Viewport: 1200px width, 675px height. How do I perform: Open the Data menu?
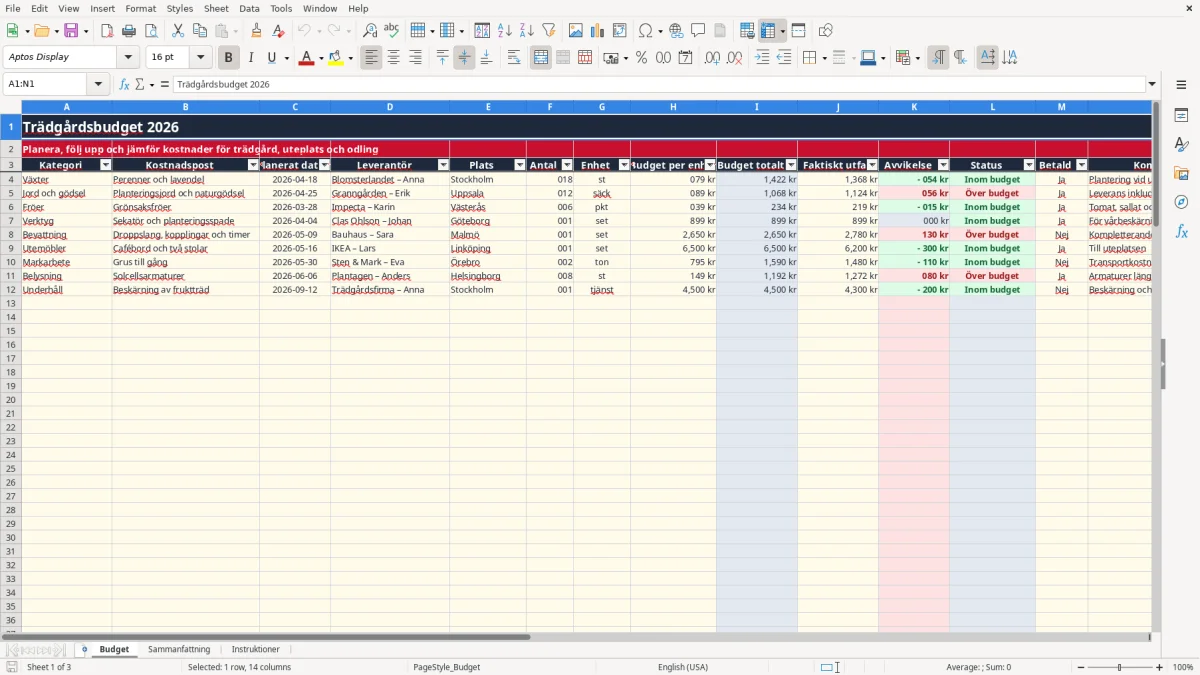[x=249, y=8]
